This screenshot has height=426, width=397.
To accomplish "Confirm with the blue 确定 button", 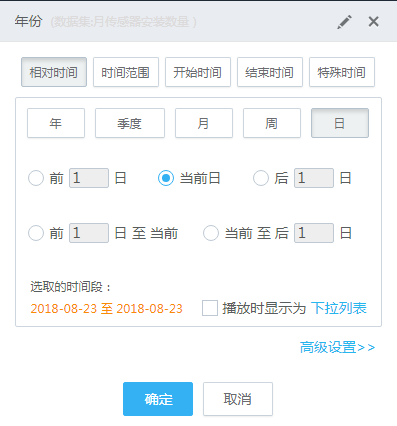I will (158, 399).
